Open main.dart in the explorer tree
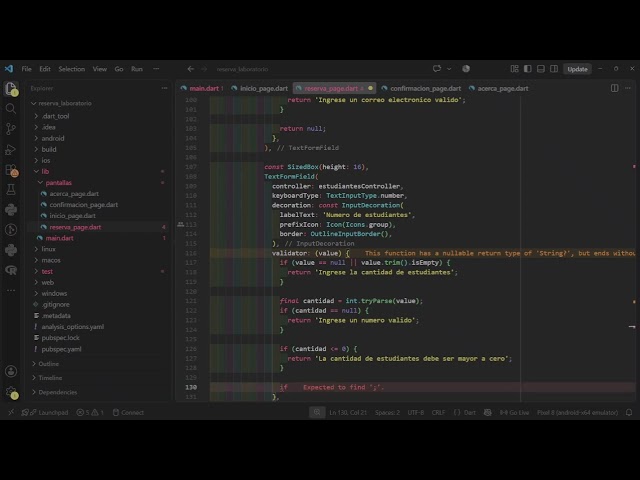This screenshot has height=480, width=640. point(59,238)
